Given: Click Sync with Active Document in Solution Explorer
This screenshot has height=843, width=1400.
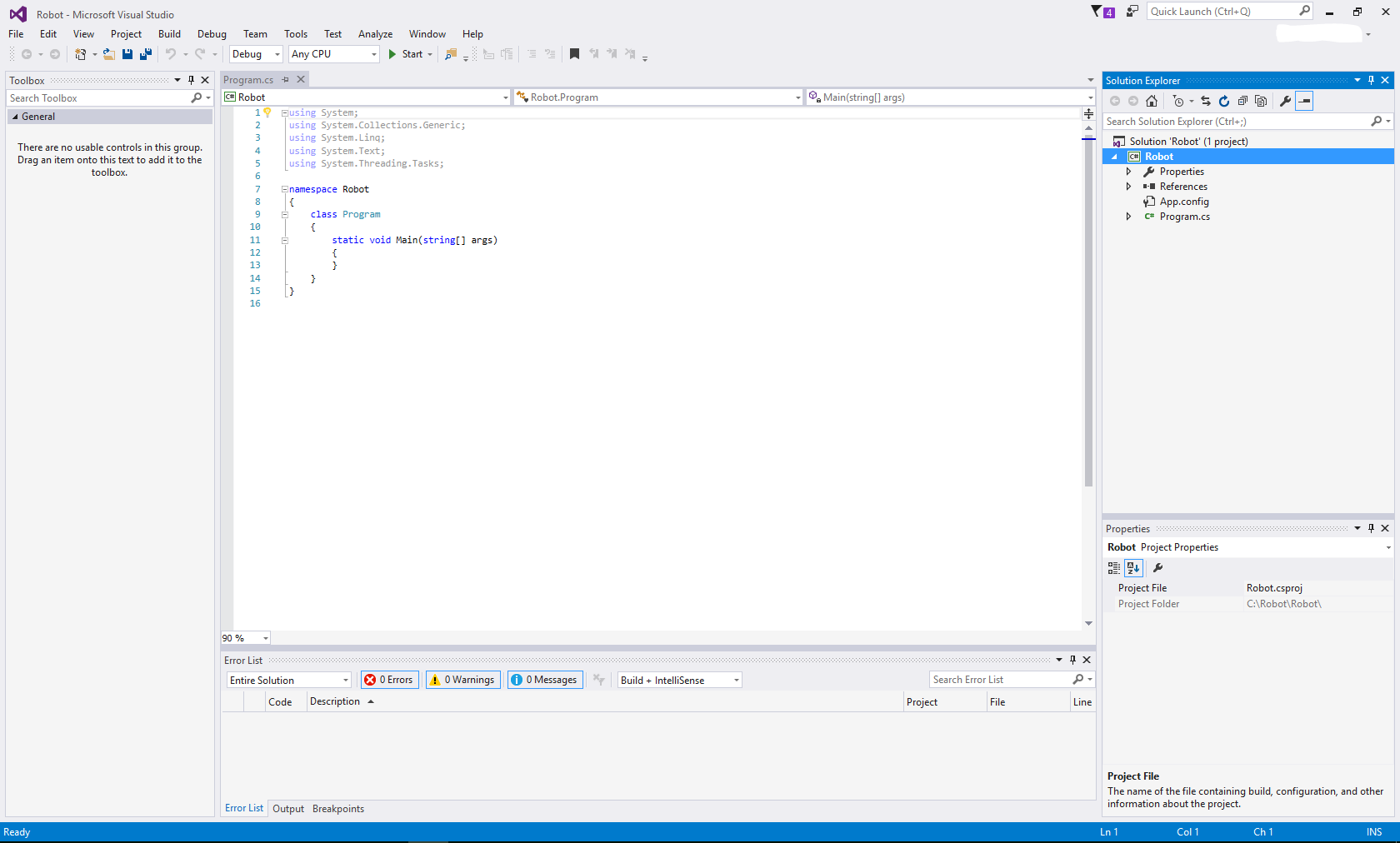Looking at the screenshot, I should coord(1206,101).
